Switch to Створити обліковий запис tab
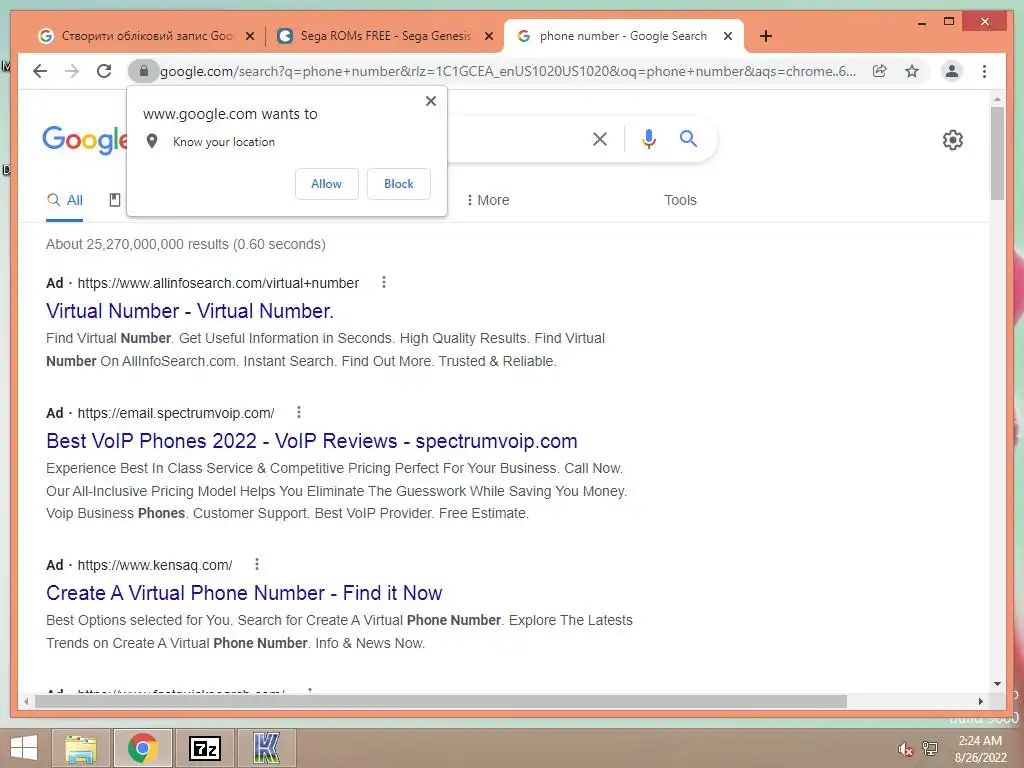The width and height of the screenshot is (1024, 768). tap(147, 36)
